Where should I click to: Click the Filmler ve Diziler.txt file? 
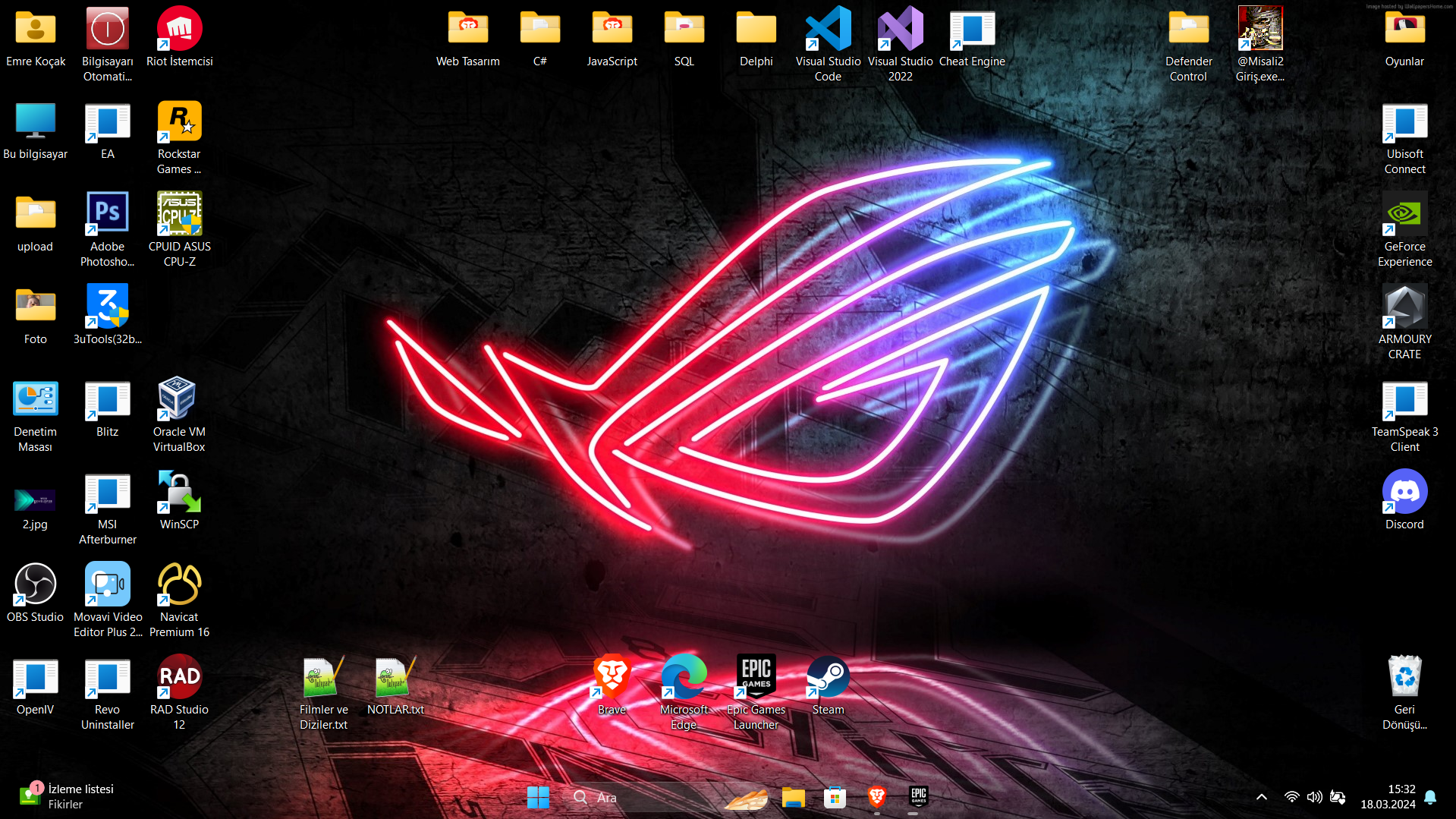[324, 694]
